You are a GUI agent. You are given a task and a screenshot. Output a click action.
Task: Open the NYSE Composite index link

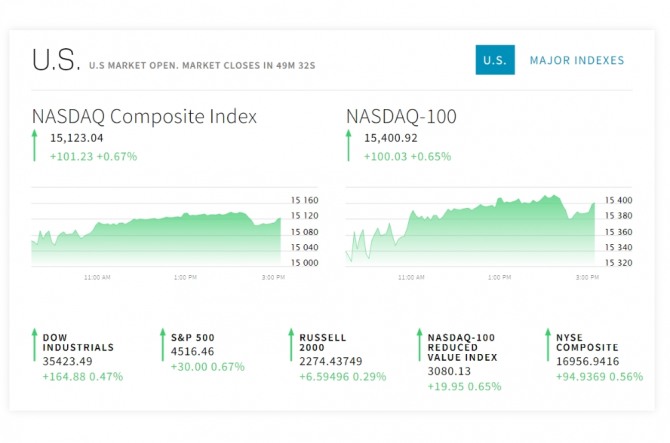[x=588, y=342]
